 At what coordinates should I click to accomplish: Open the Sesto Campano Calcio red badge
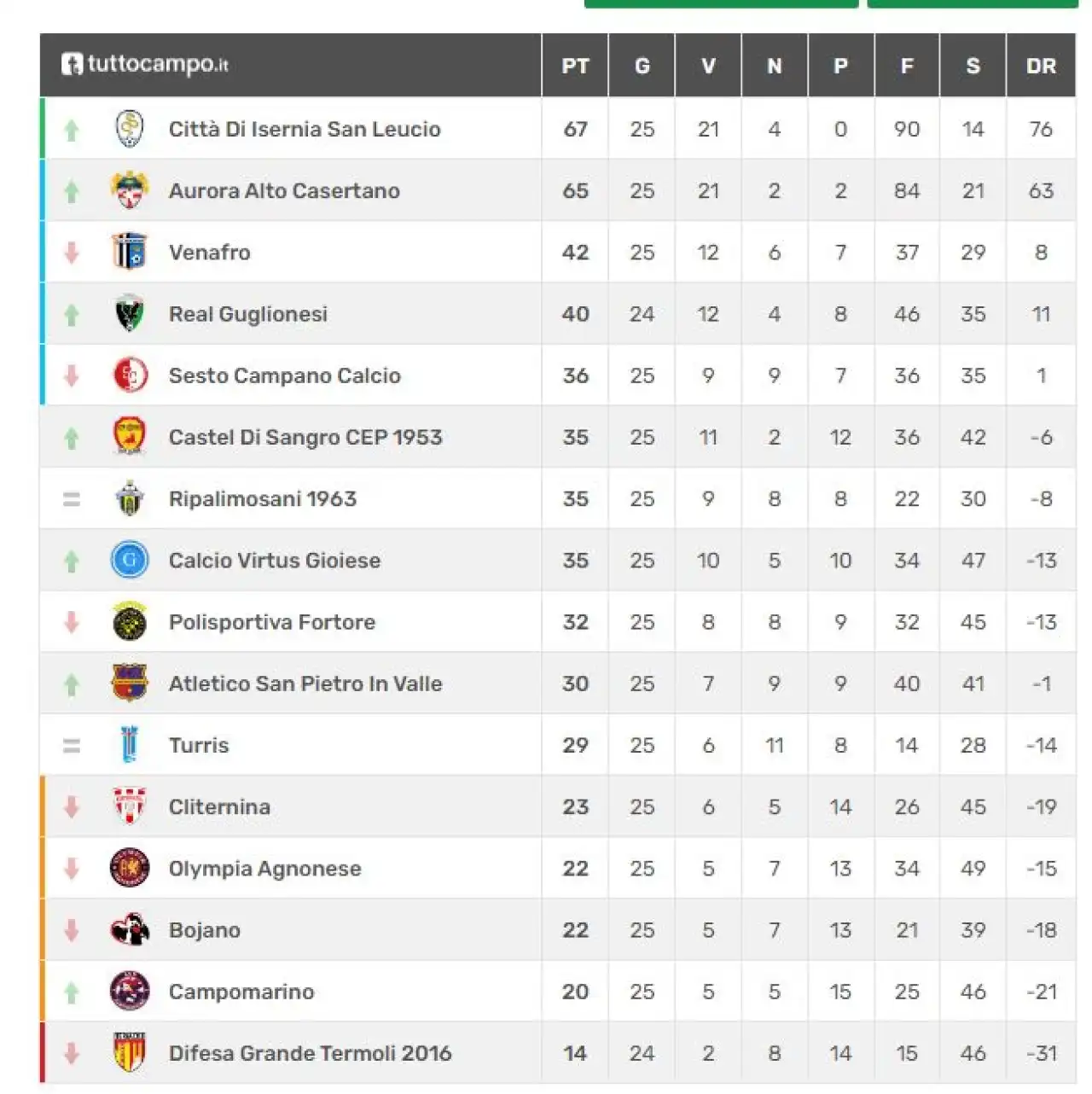130,375
